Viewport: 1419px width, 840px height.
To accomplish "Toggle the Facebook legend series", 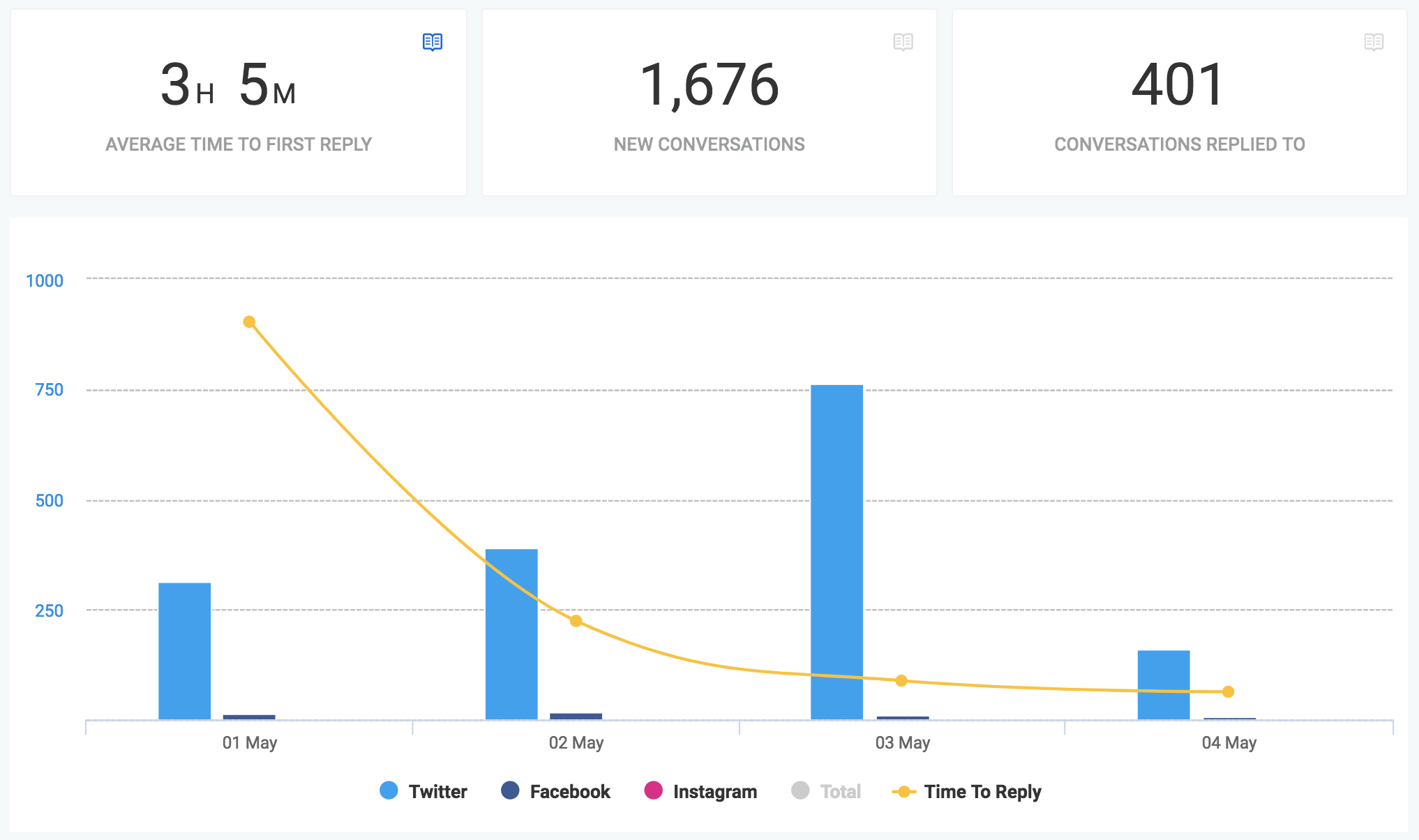I will coord(569,791).
